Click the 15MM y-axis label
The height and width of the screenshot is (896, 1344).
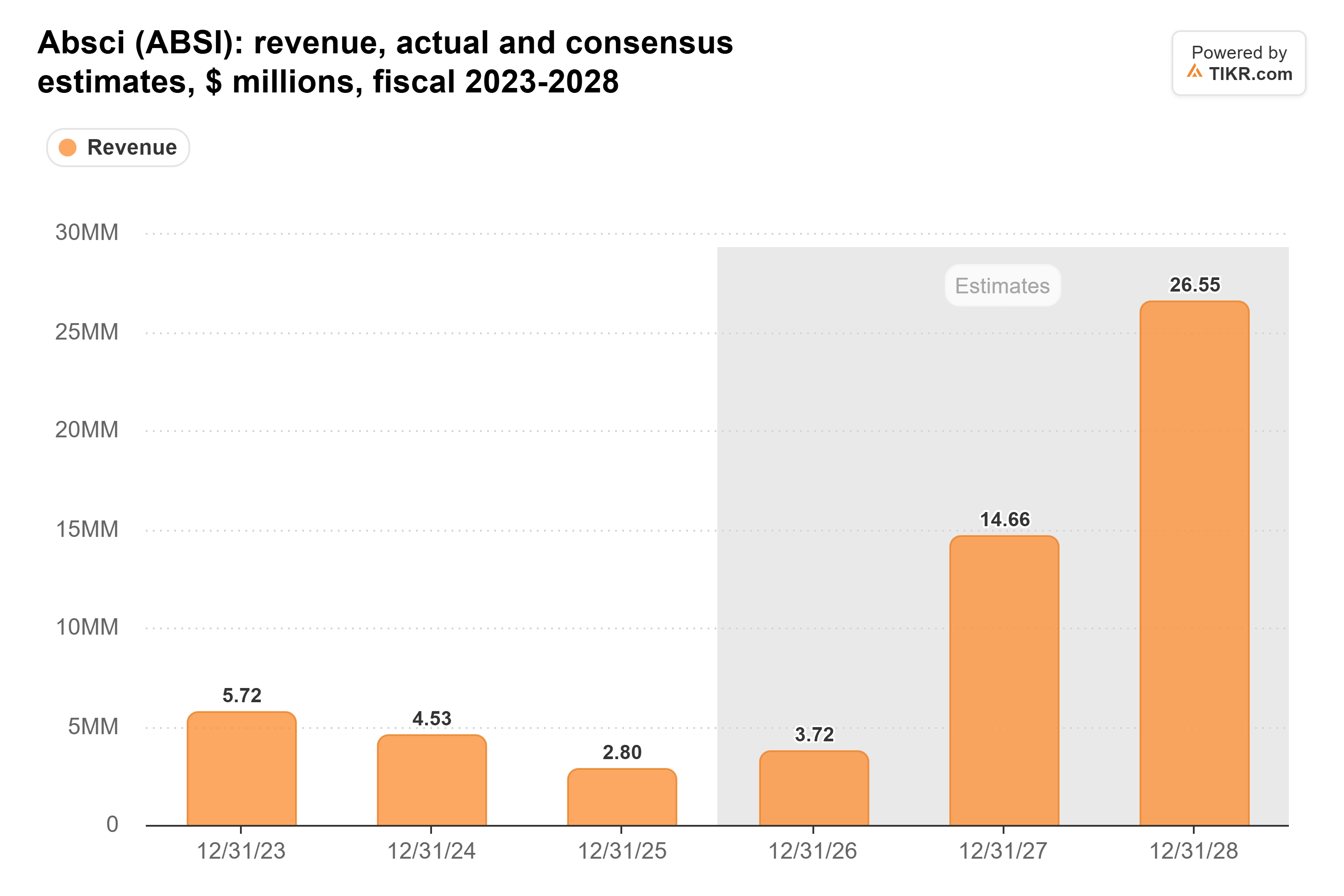pyautogui.click(x=87, y=529)
